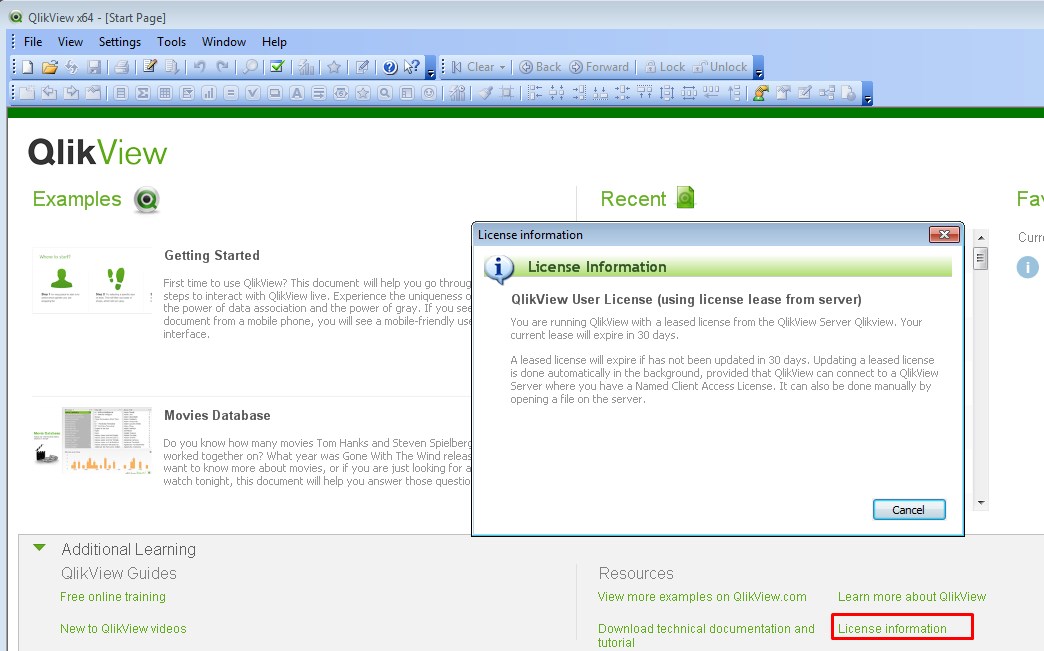Open the Clear button dropdown arrow
The image size is (1044, 651).
point(503,67)
